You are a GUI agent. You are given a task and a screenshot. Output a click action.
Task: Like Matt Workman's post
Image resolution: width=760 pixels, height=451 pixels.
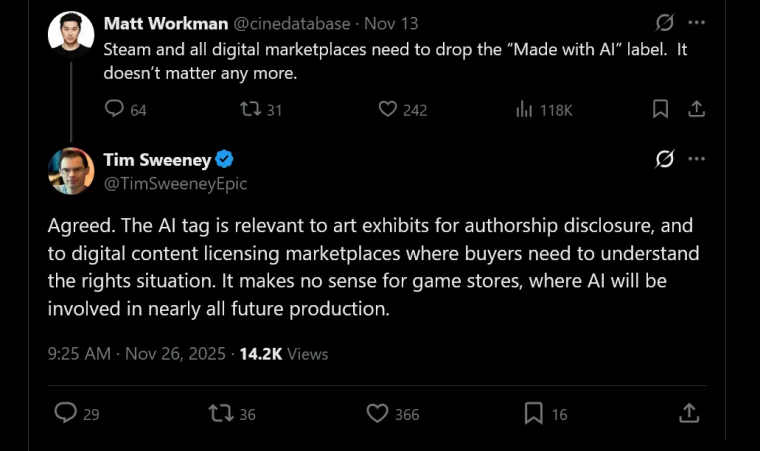click(388, 109)
